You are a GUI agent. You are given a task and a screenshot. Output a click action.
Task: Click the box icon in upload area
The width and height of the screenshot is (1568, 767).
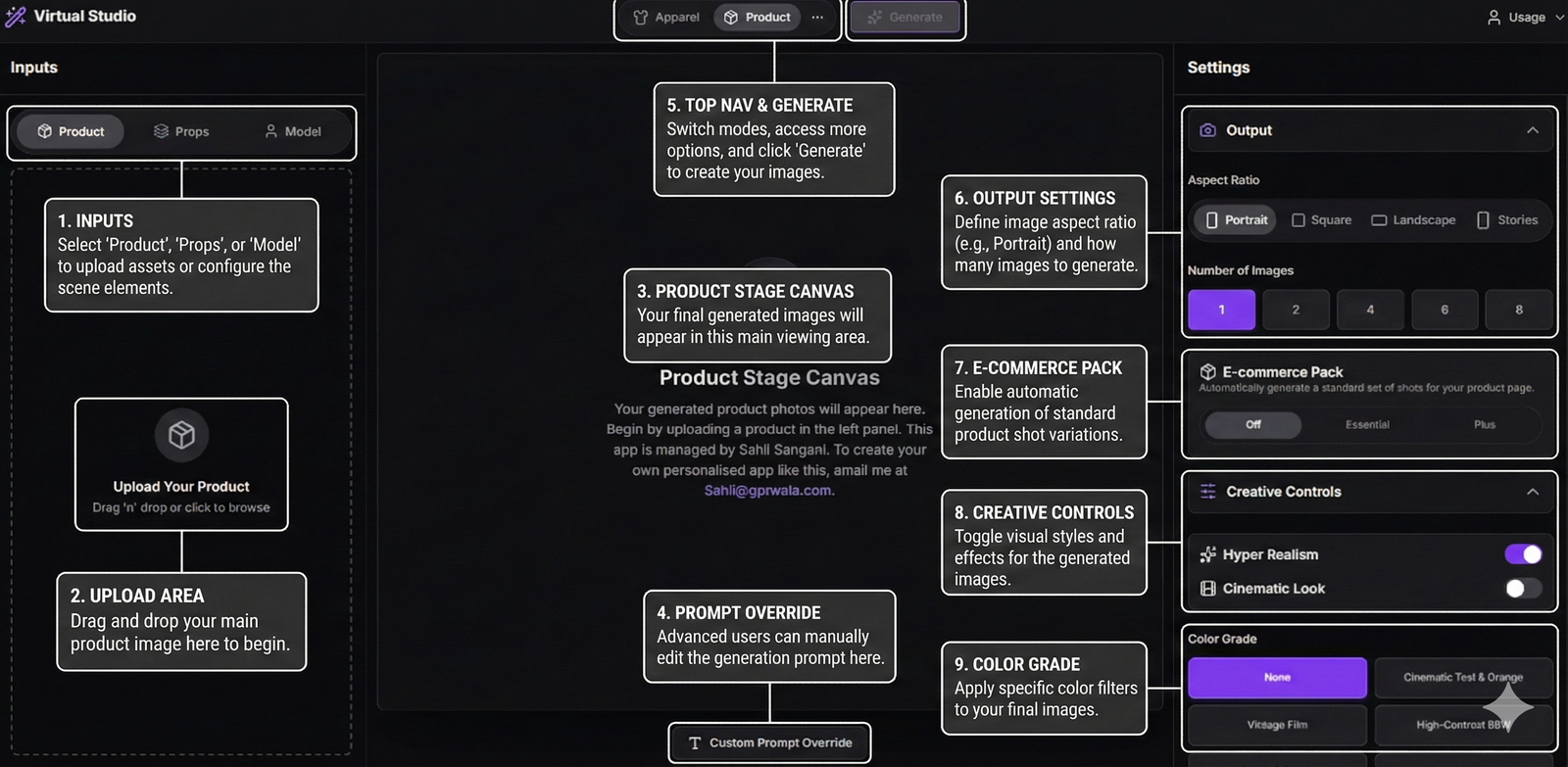pos(181,435)
